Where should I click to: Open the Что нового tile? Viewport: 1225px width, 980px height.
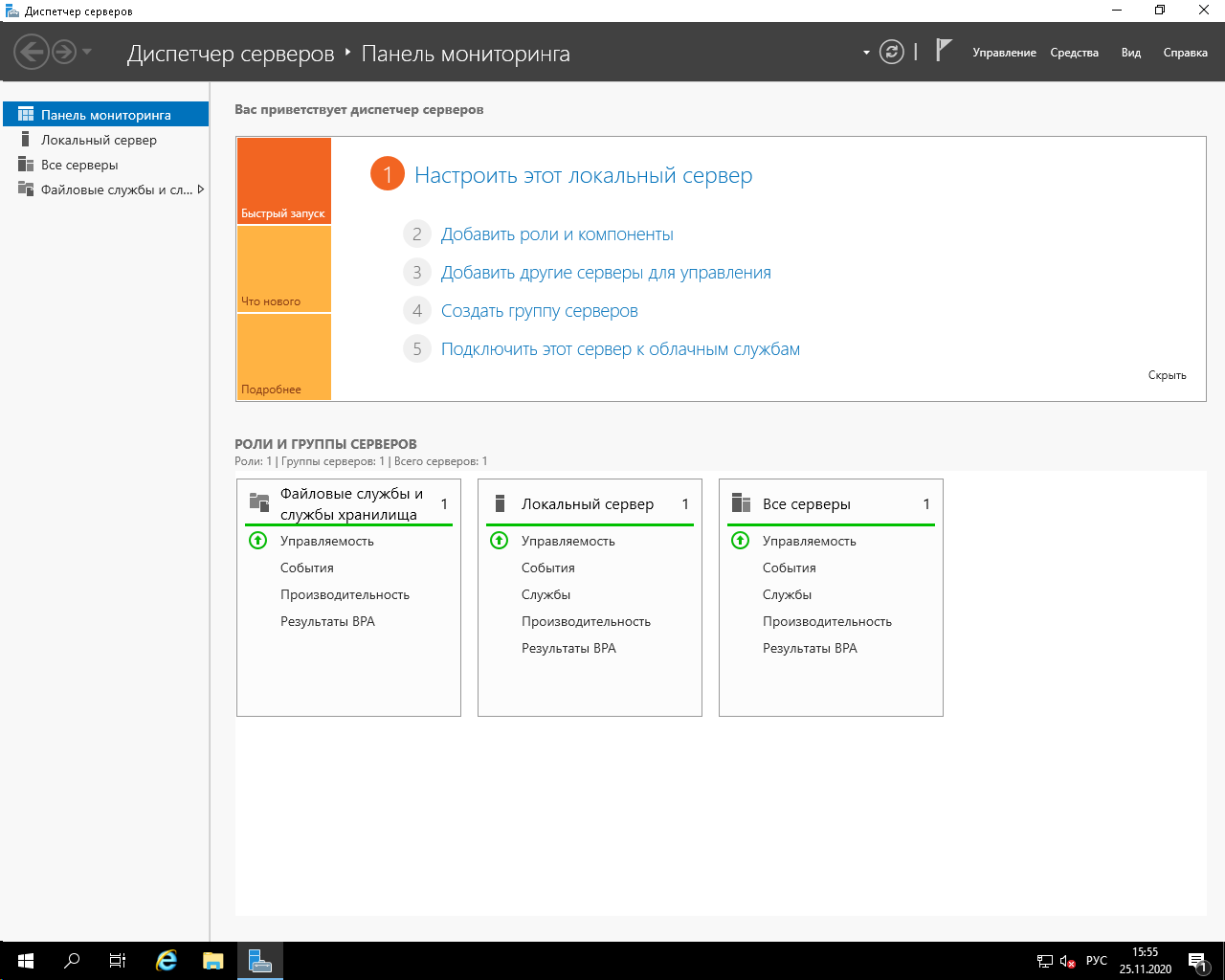click(x=284, y=269)
